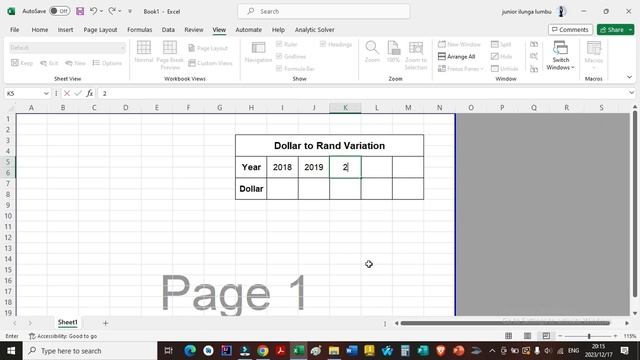
Task: Switch to the Insert tab
Action: click(65, 30)
